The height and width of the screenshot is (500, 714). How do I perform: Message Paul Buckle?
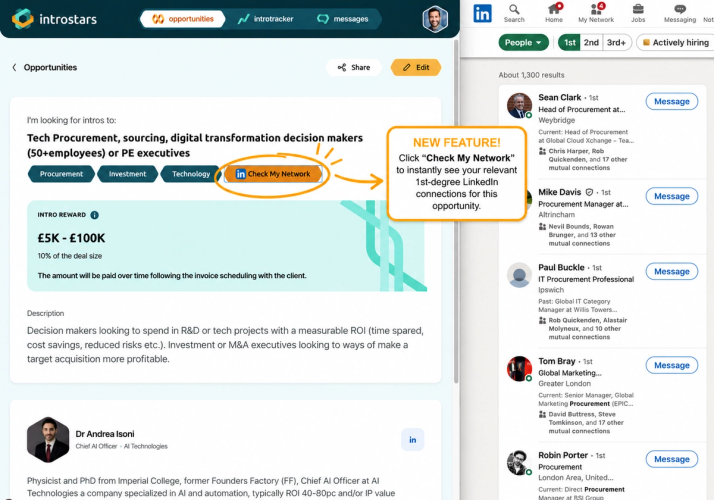[672, 271]
